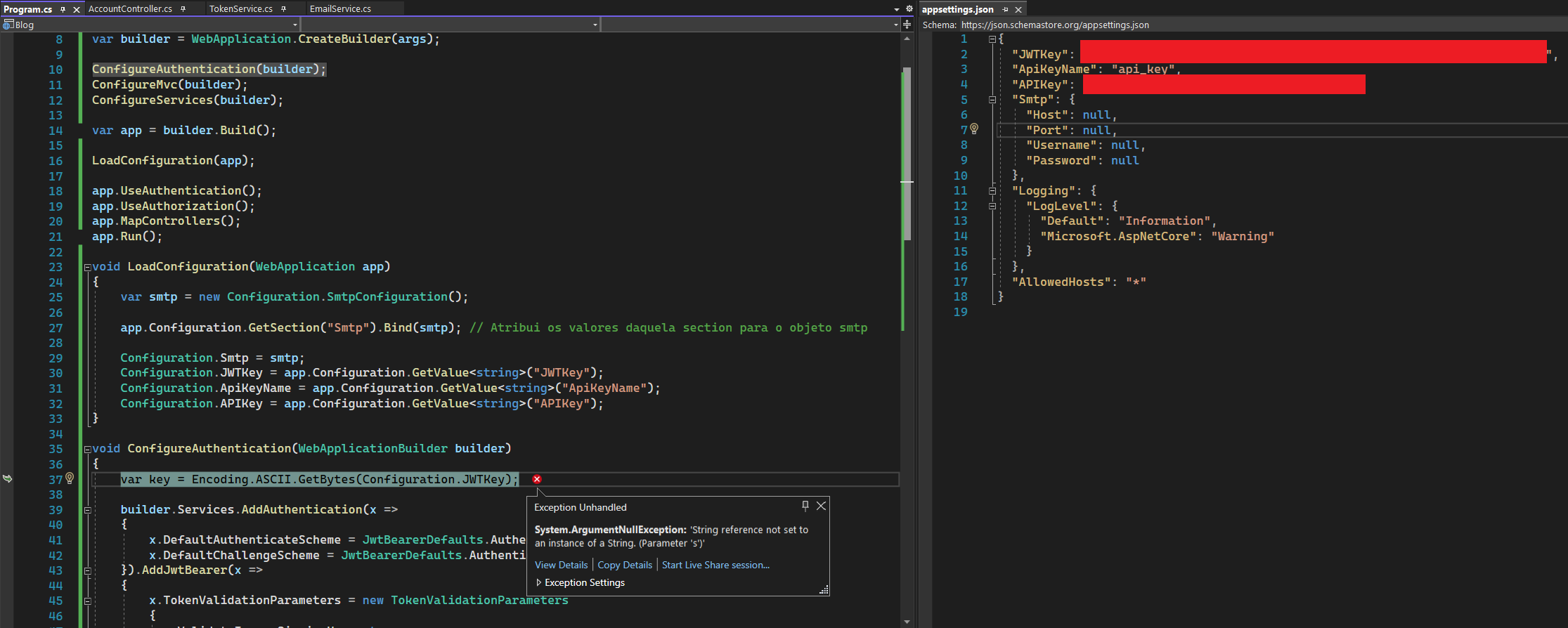
Task: Collapse the LoadConfiguration method block
Action: (87, 267)
